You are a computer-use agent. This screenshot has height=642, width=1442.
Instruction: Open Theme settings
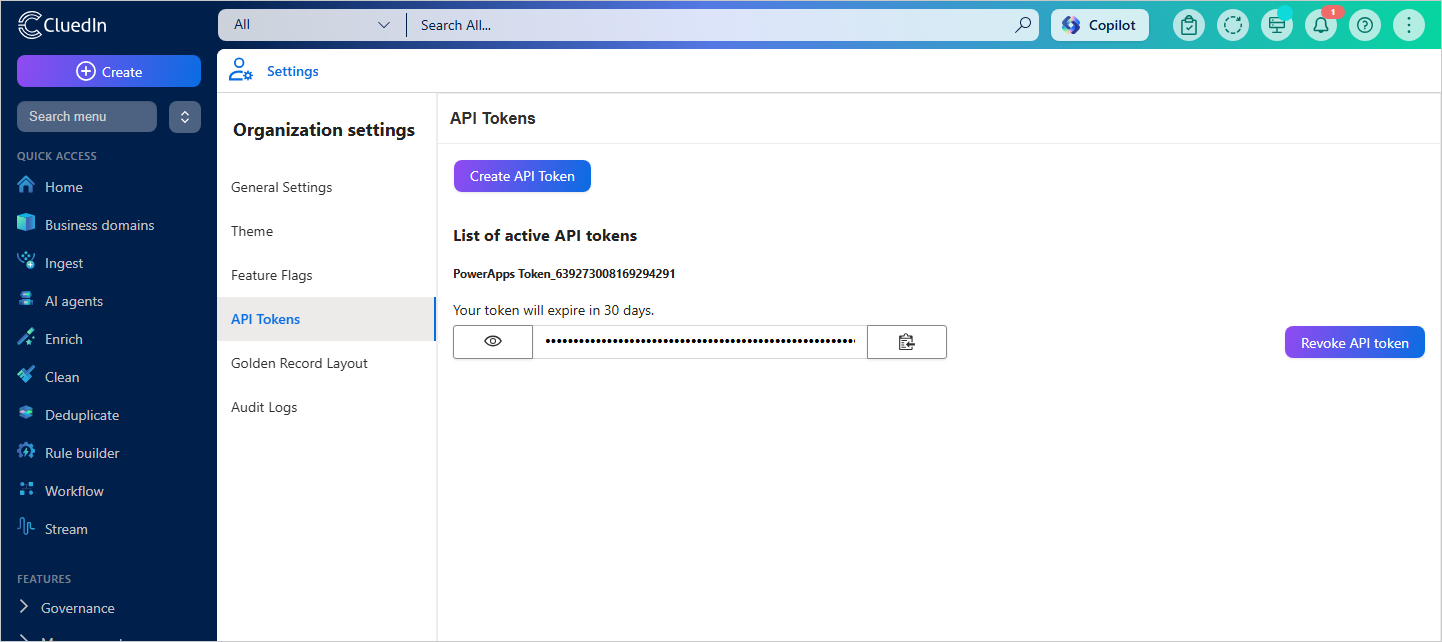coord(327,231)
